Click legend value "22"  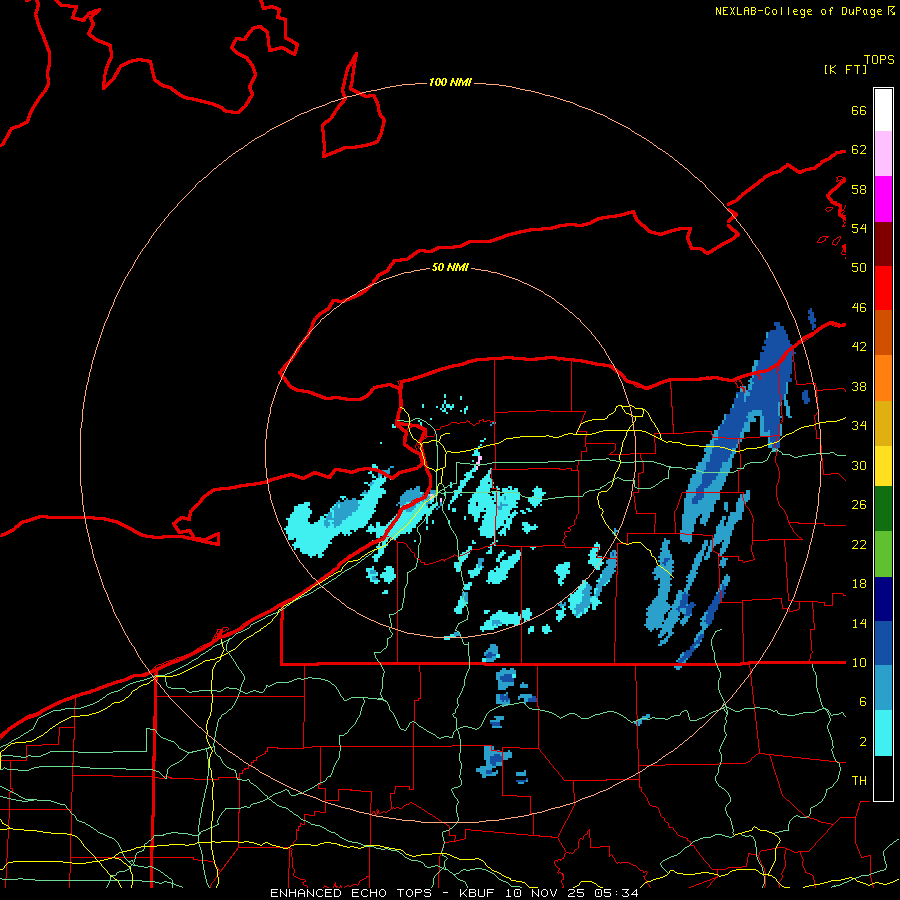[x=859, y=545]
